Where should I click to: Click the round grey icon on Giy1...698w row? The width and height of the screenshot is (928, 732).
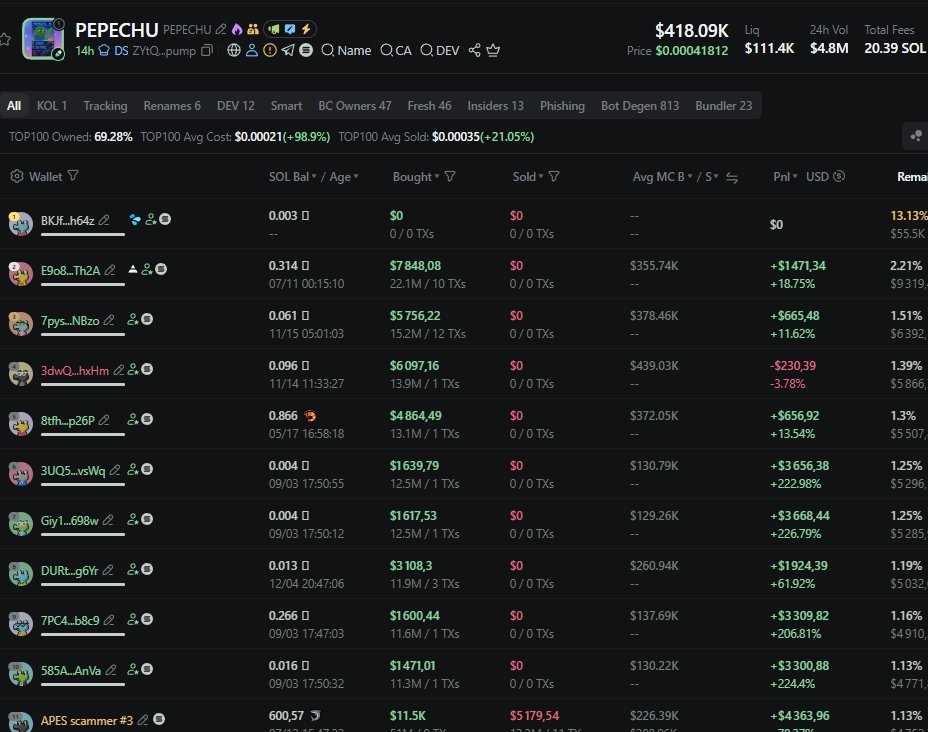[147, 519]
